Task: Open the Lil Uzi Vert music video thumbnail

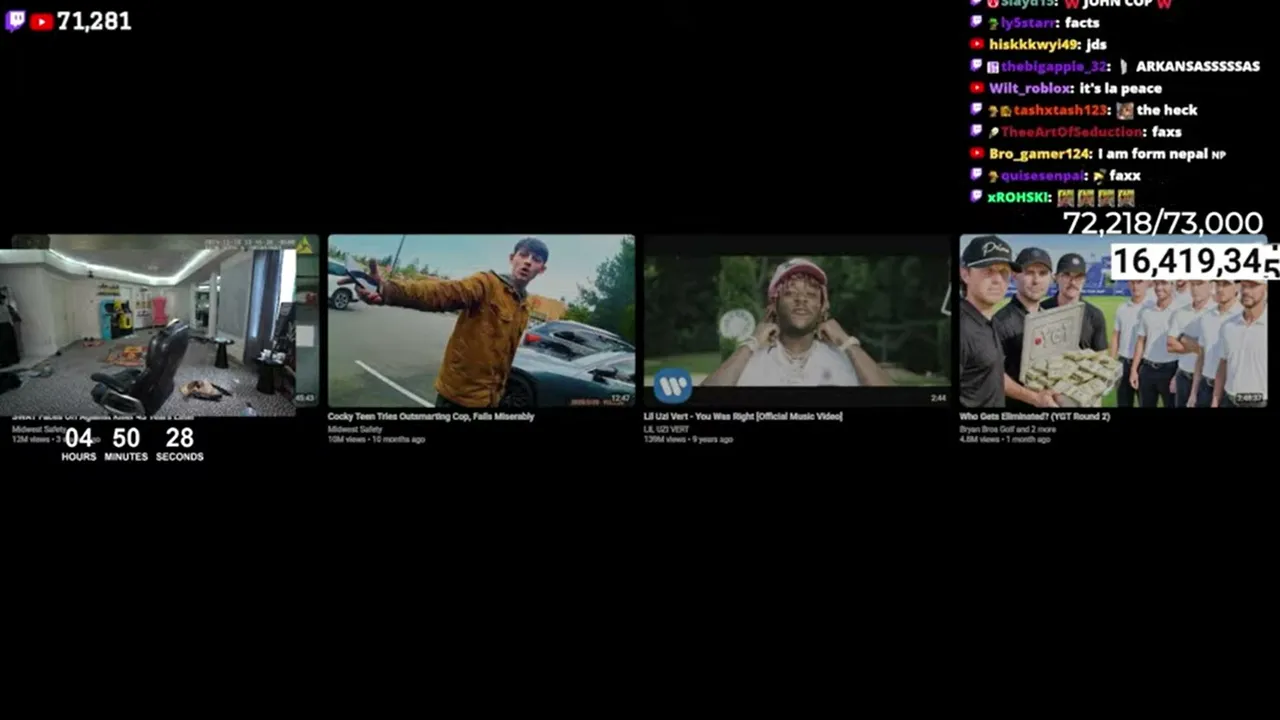Action: pyautogui.click(x=797, y=320)
